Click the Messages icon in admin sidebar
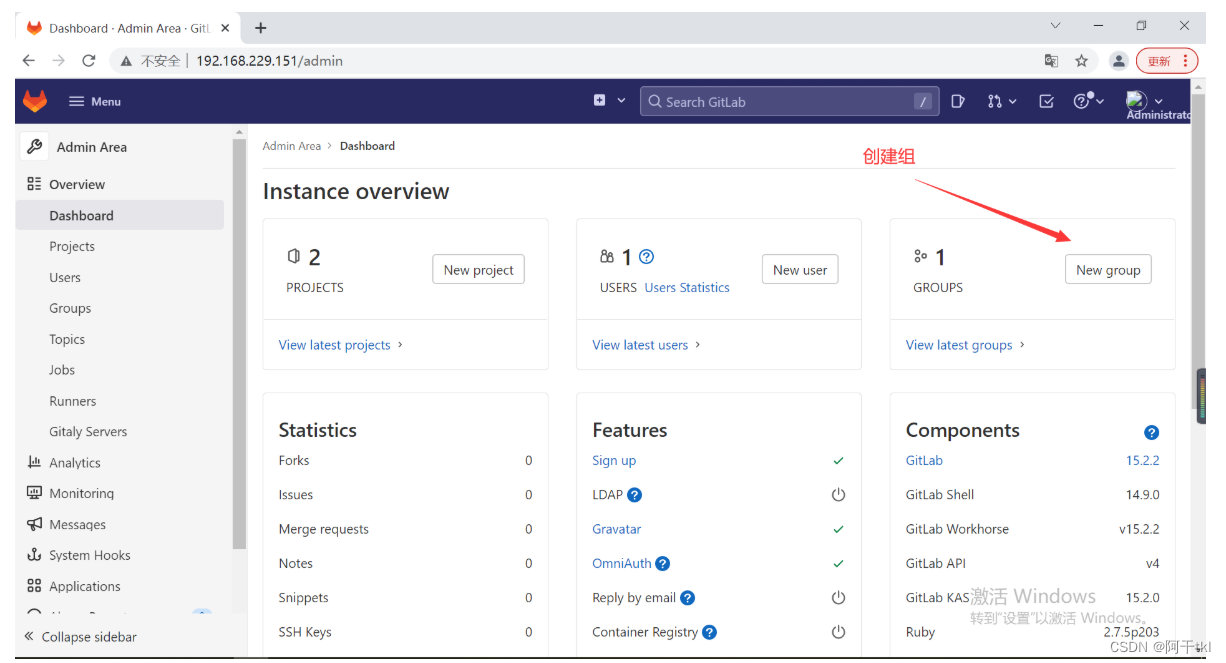Image resolution: width=1226 pixels, height=663 pixels. (x=33, y=524)
